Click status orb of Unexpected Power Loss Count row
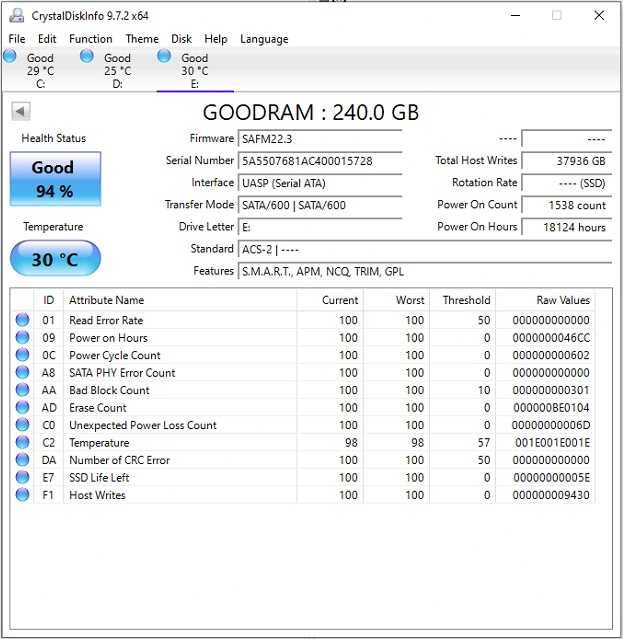Viewport: 623px width, 639px height. coord(22,425)
